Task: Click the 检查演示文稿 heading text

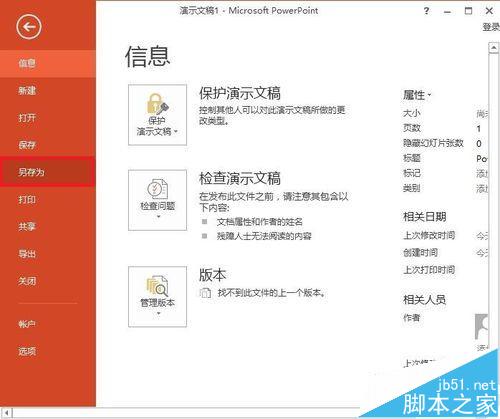Action: 240,179
